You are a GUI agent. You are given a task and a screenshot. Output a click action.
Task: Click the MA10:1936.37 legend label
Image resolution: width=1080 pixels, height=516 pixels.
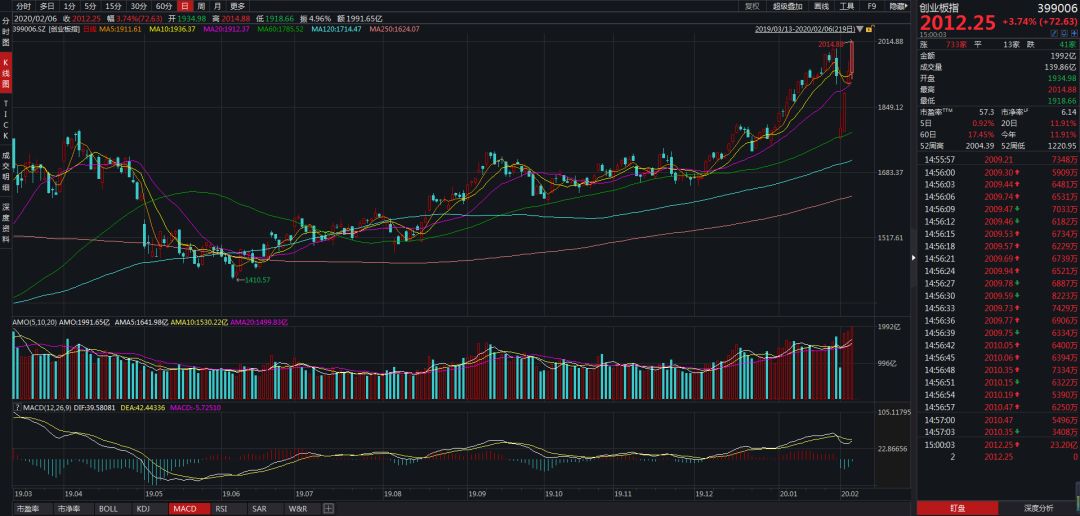173,30
